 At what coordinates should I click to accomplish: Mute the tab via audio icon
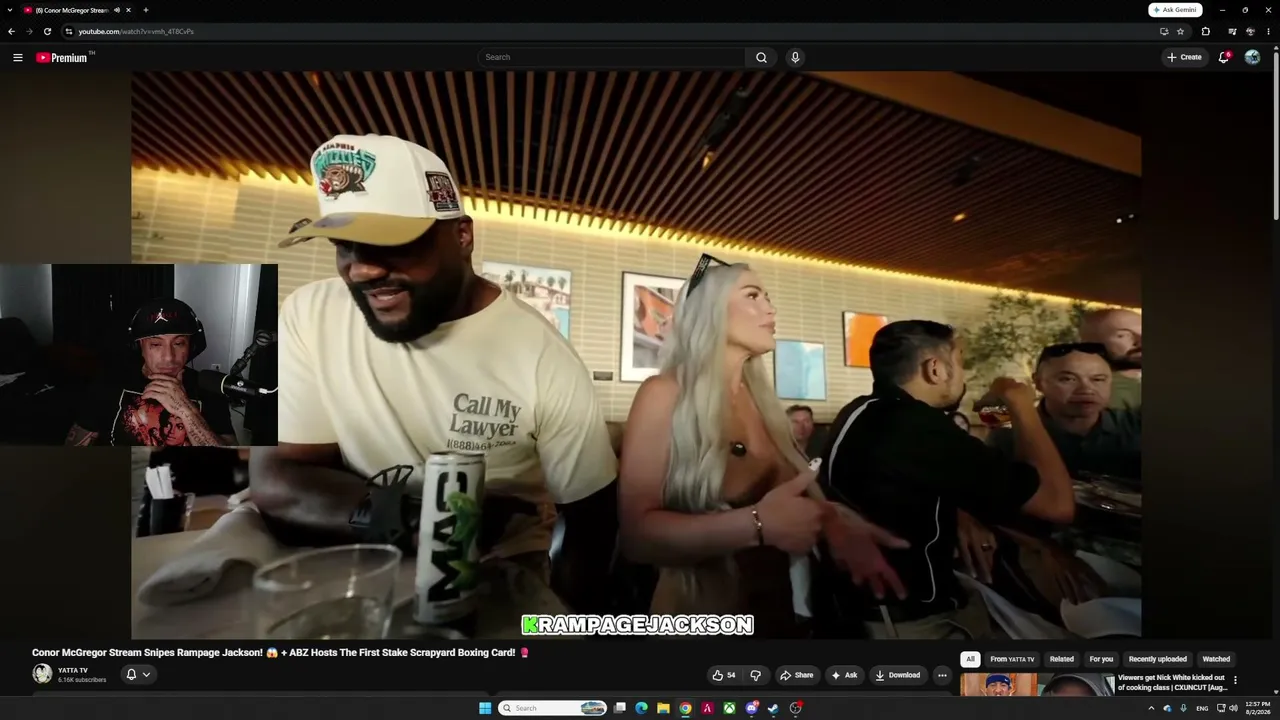coord(117,10)
